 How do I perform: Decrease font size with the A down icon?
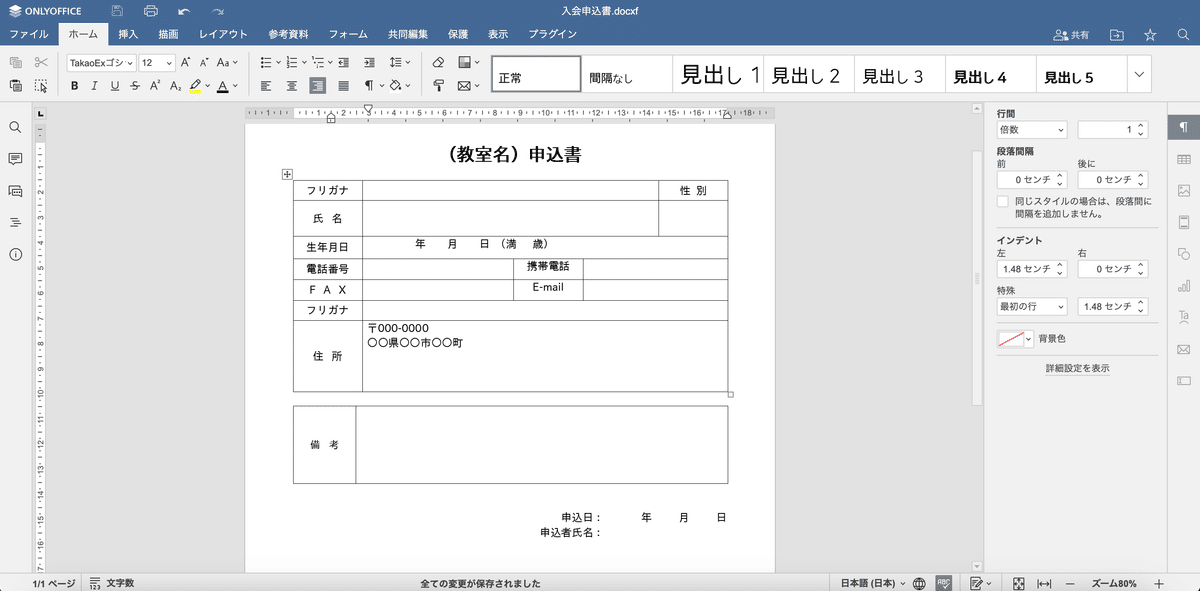[205, 62]
